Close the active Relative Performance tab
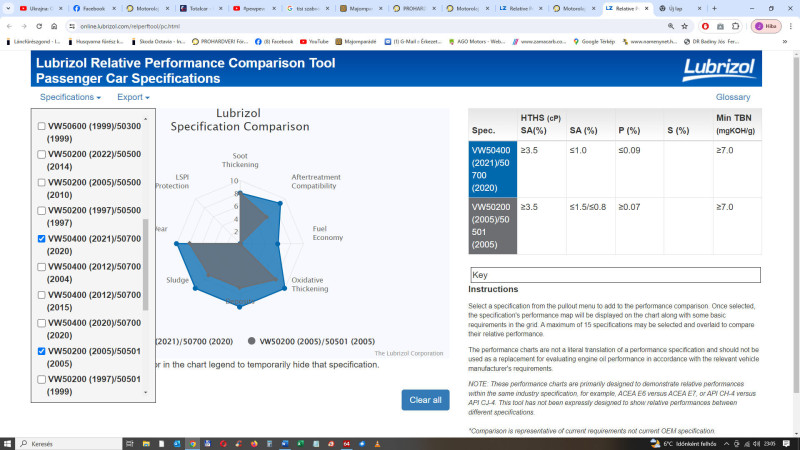Image resolution: width=800 pixels, height=450 pixels. (x=646, y=8)
